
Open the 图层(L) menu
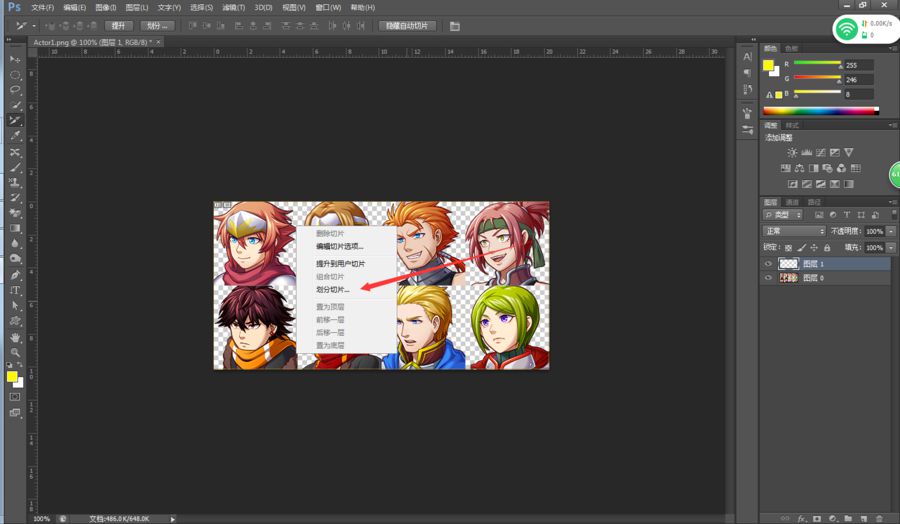(137, 7)
